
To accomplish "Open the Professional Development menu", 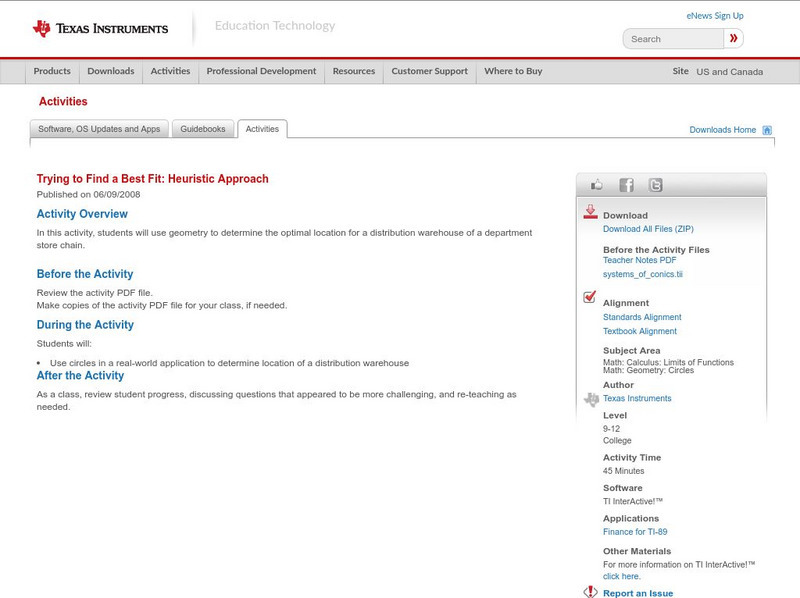I will (x=261, y=71).
